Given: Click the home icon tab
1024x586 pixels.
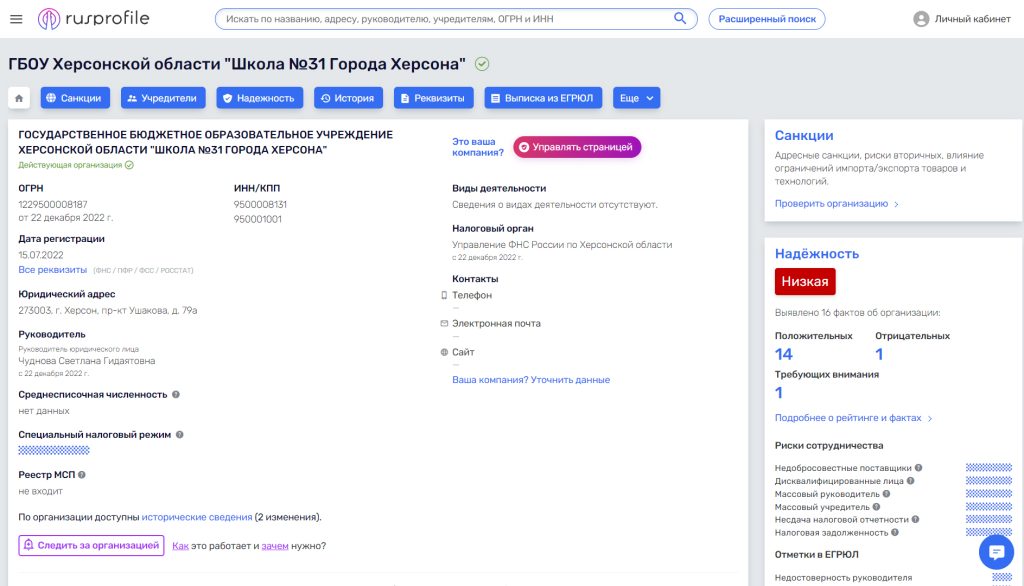Looking at the screenshot, I should [19, 98].
